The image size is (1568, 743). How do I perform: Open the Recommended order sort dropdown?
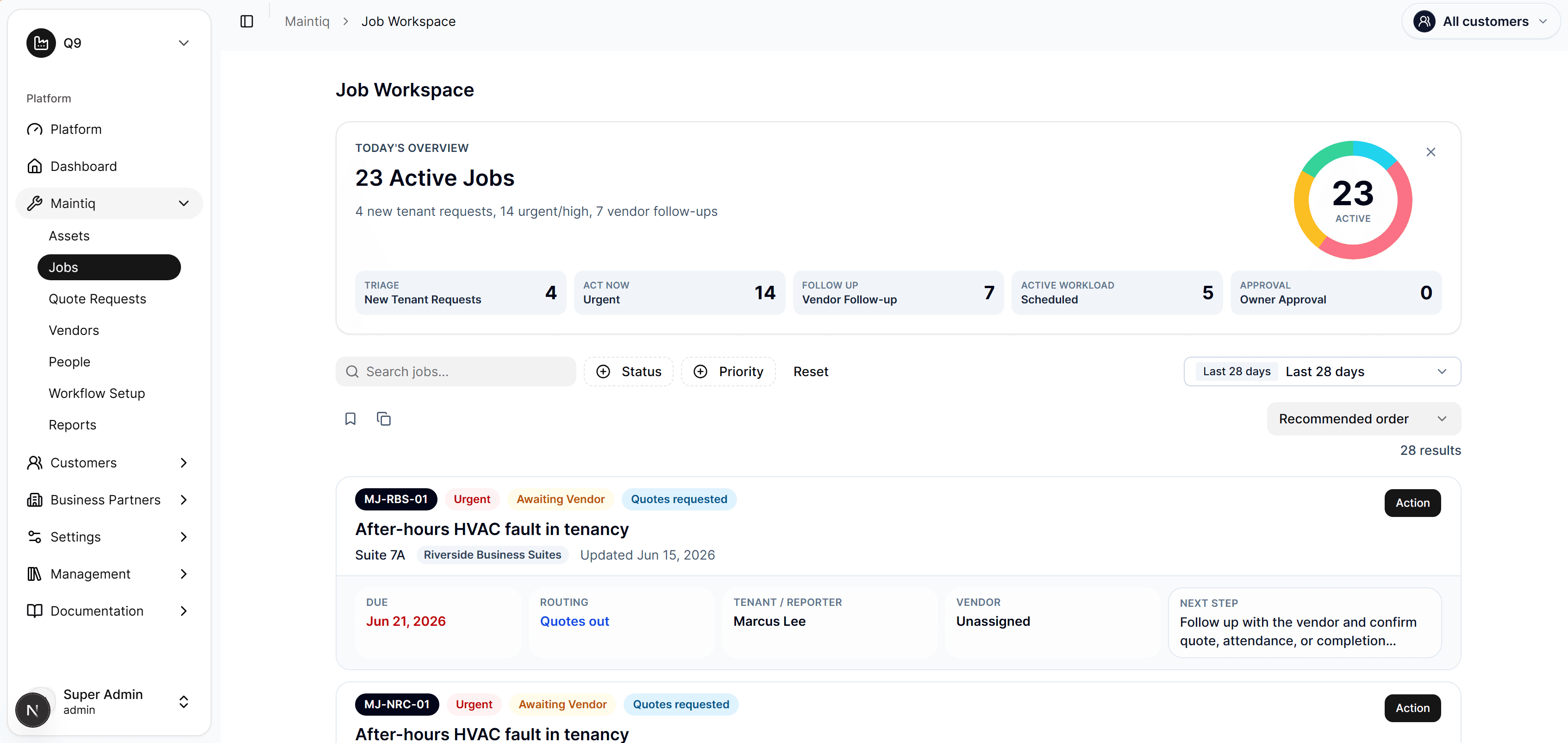[1363, 419]
